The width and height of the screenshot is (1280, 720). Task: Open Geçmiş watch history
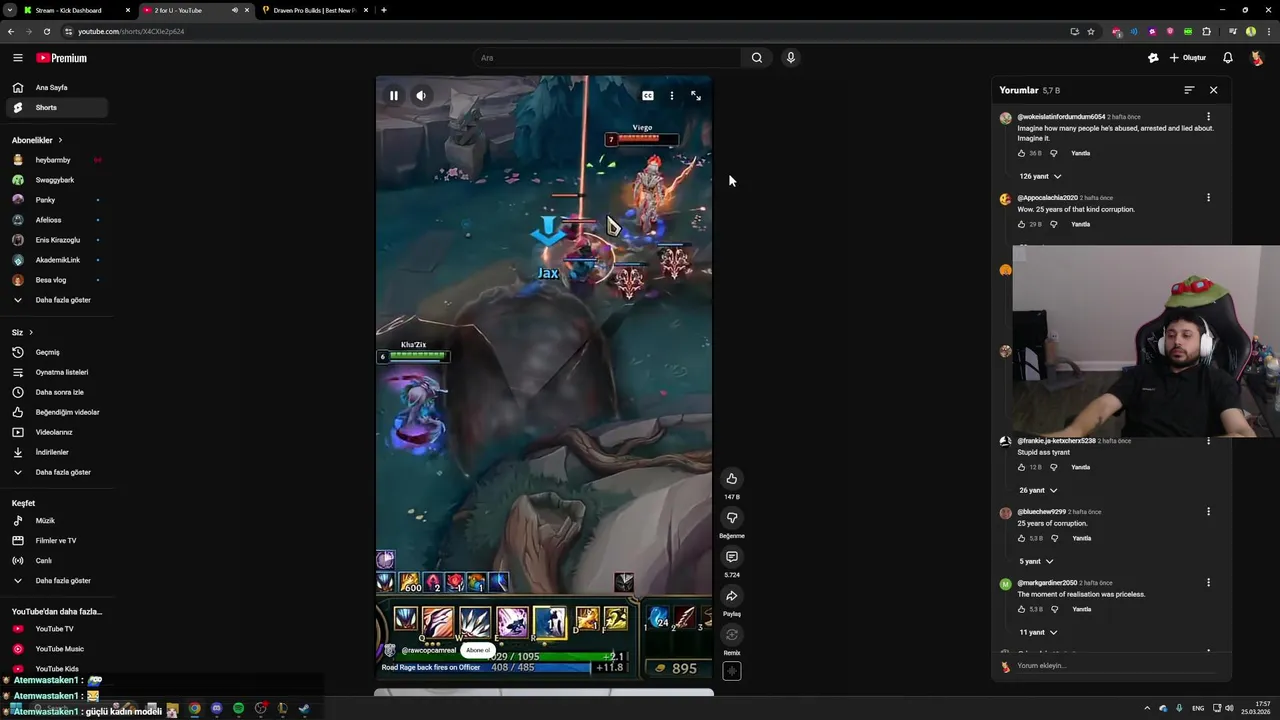point(56,352)
